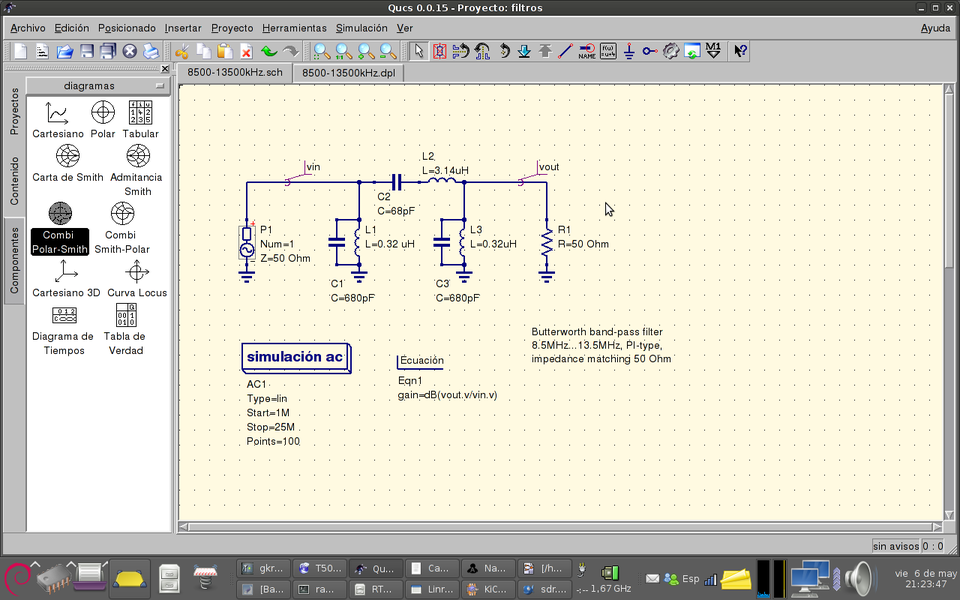Insert an equation using toolbar icon
Viewport: 960px width, 600px height.
pos(608,50)
